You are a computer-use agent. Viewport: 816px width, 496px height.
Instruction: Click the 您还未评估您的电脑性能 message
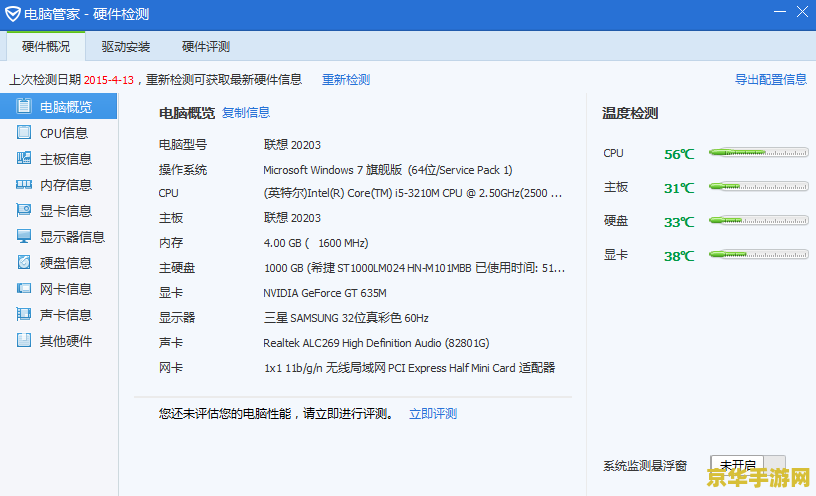point(276,414)
